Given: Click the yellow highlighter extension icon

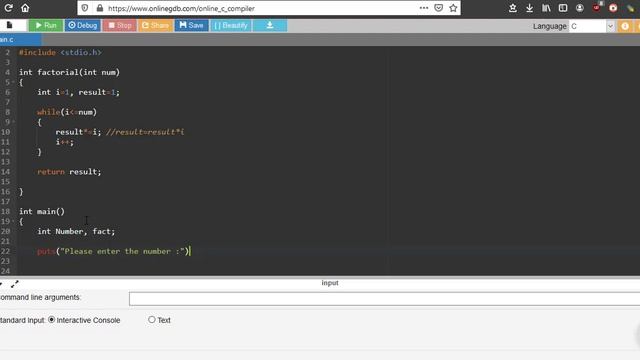Looking at the screenshot, I should coord(631,8).
